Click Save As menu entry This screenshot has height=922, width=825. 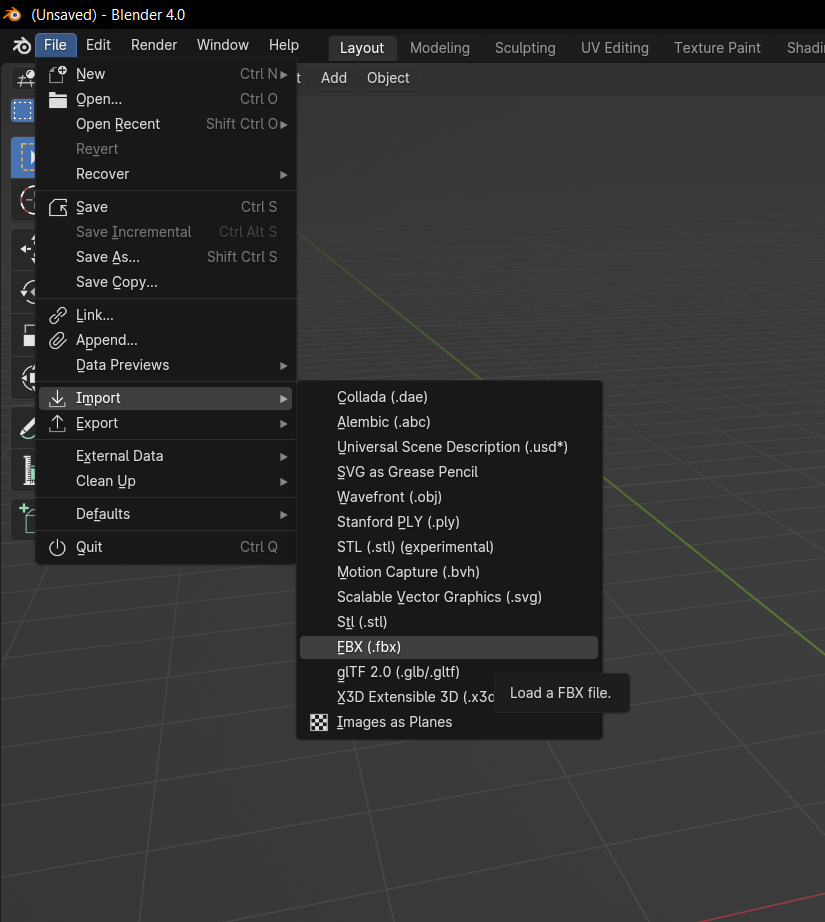coord(108,257)
